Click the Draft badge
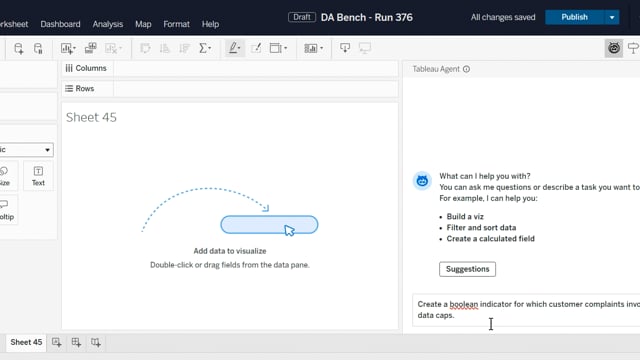Screen dimensions: 640x360 (x=302, y=17)
